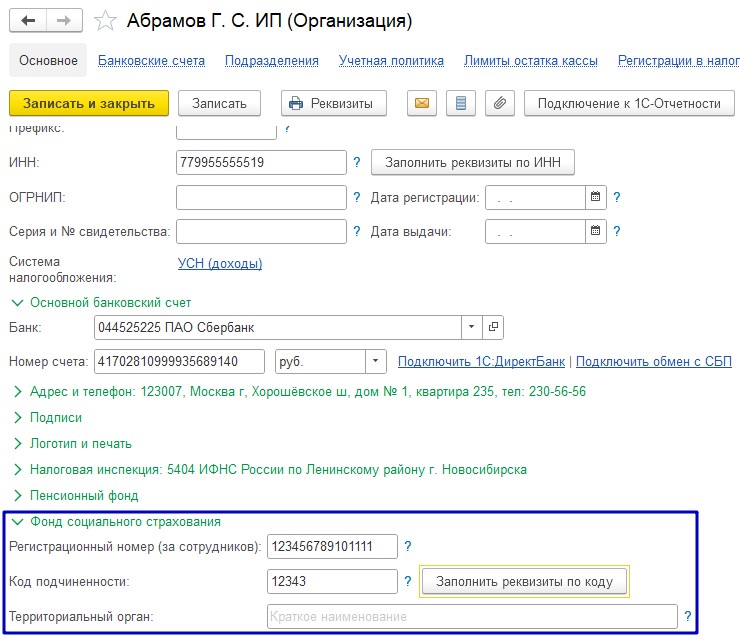Add to favorites with the star icon
Screen dimensions: 740x643
coord(105,21)
